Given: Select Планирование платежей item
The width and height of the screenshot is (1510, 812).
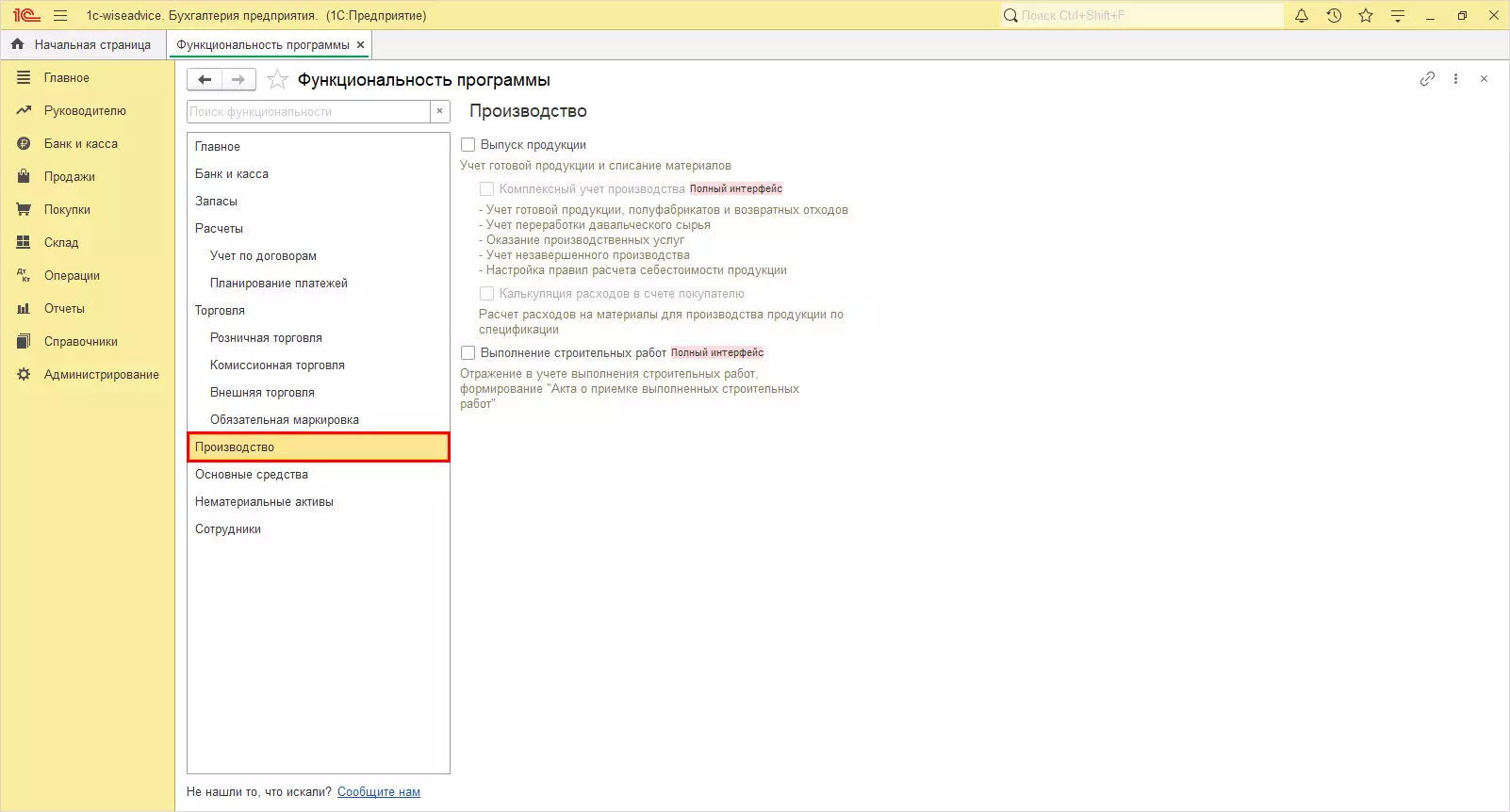Looking at the screenshot, I should point(319,283).
